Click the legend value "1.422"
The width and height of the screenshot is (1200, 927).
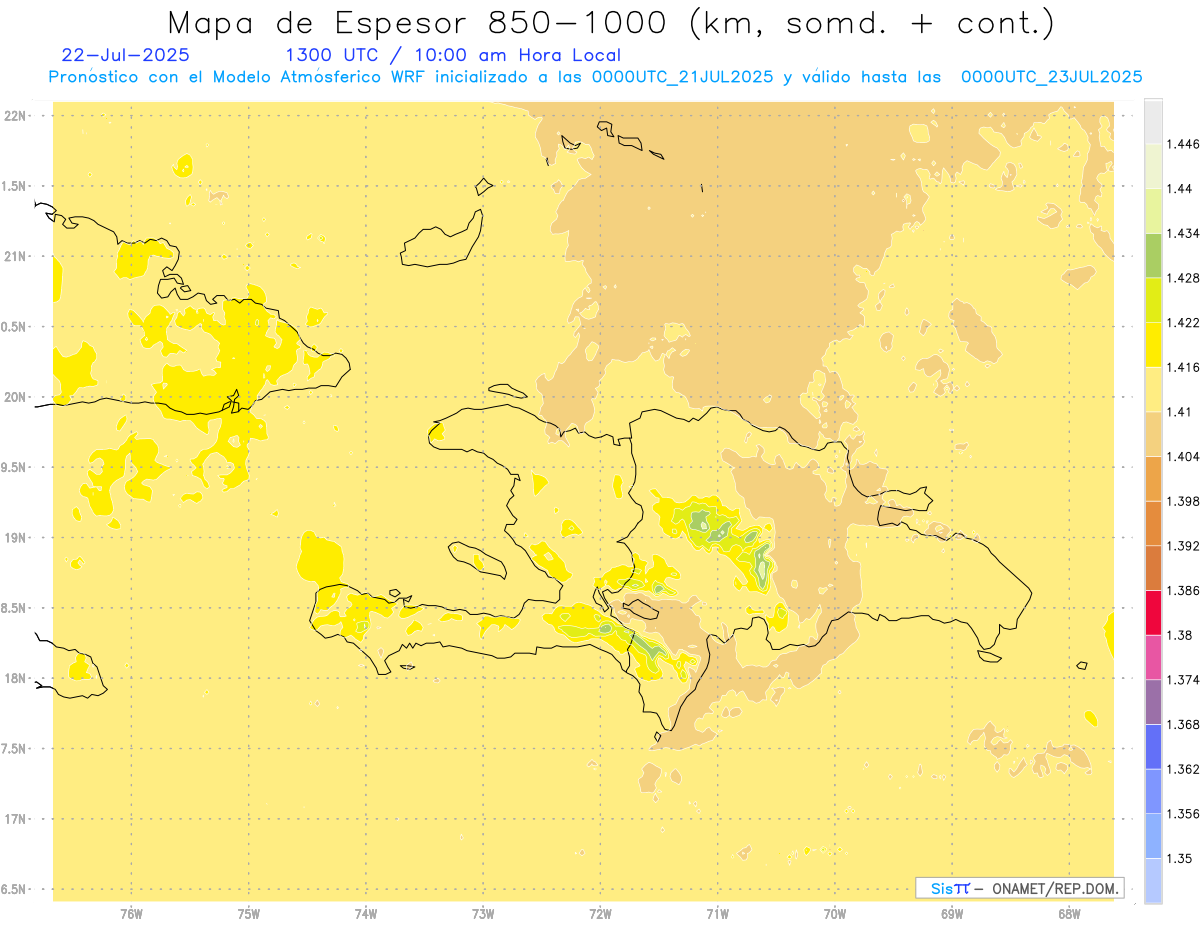pos(1183,323)
